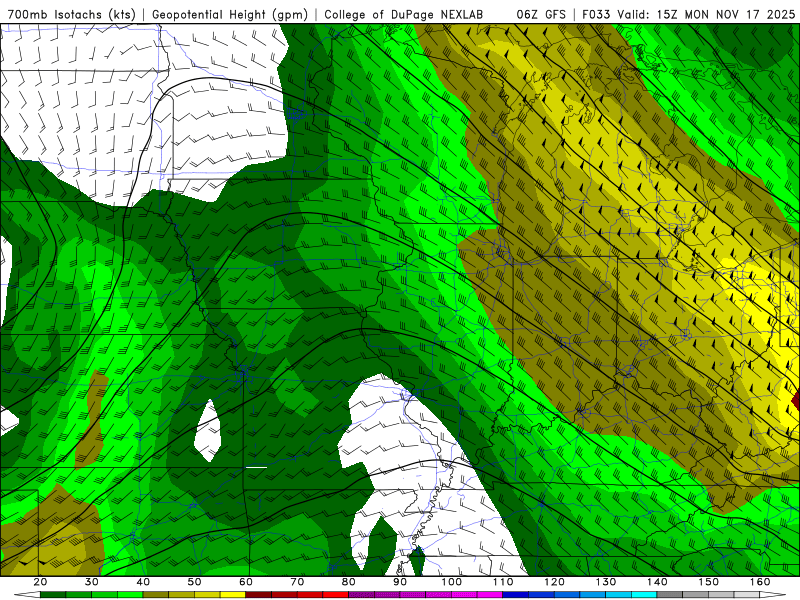Screen dimensions: 800x600
Task: Click the '40' label on the color scale
Action: (143, 582)
